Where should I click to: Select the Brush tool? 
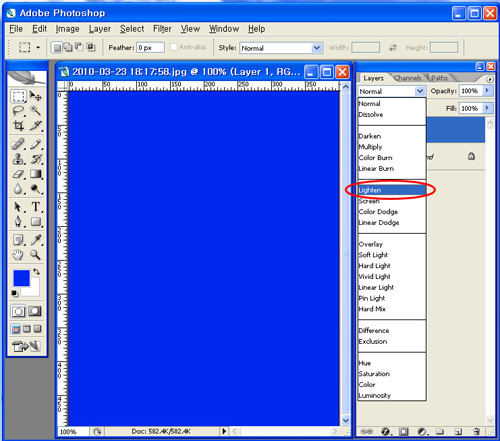pos(35,144)
